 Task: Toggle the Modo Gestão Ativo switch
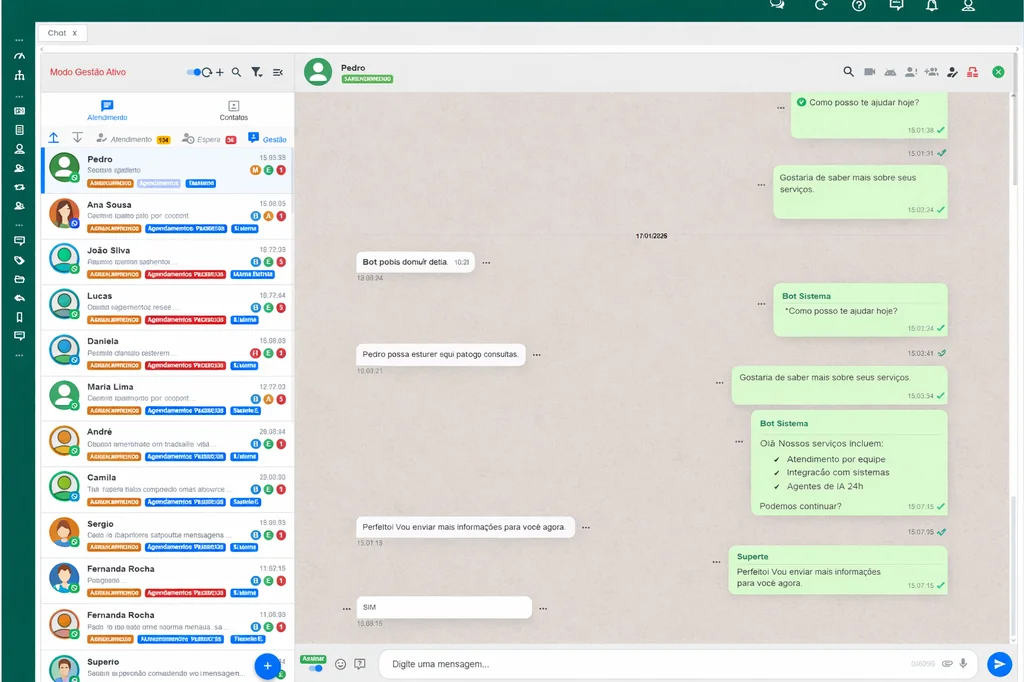pos(194,72)
